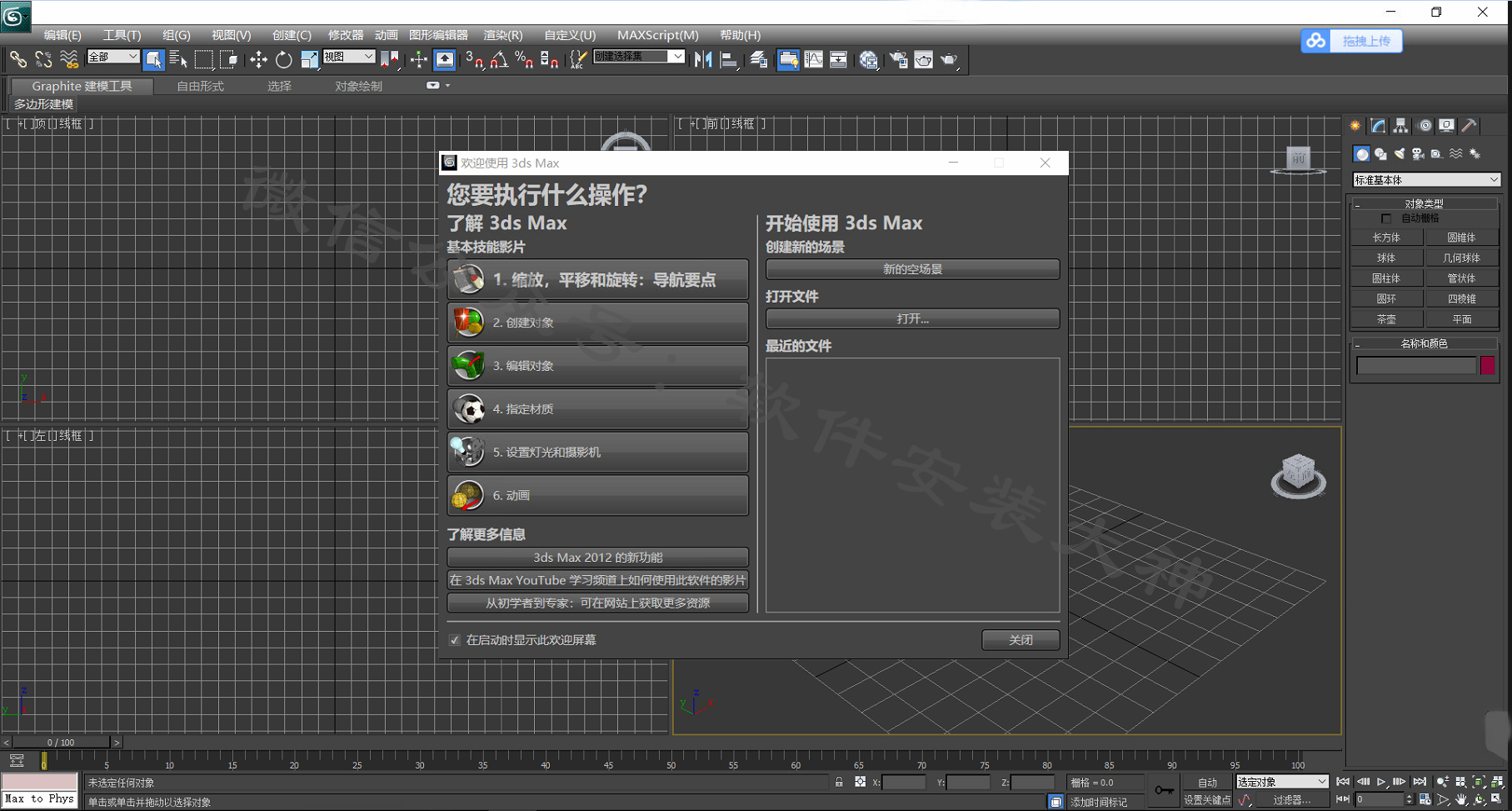This screenshot has height=811, width=1512.
Task: Click the Pan View hand icon
Action: coord(1461,799)
